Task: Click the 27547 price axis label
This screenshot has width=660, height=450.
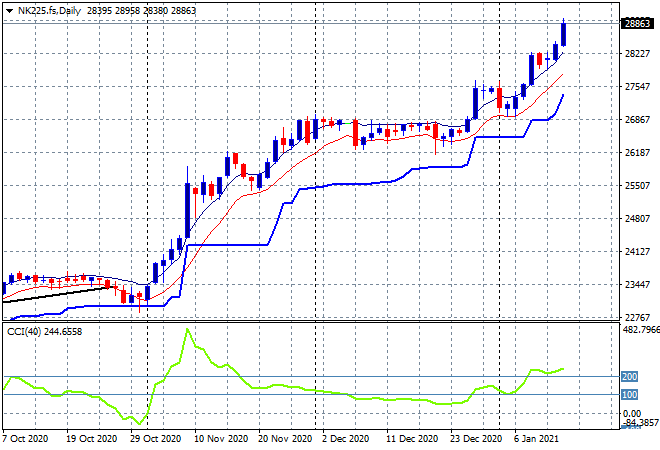Action: [637, 86]
